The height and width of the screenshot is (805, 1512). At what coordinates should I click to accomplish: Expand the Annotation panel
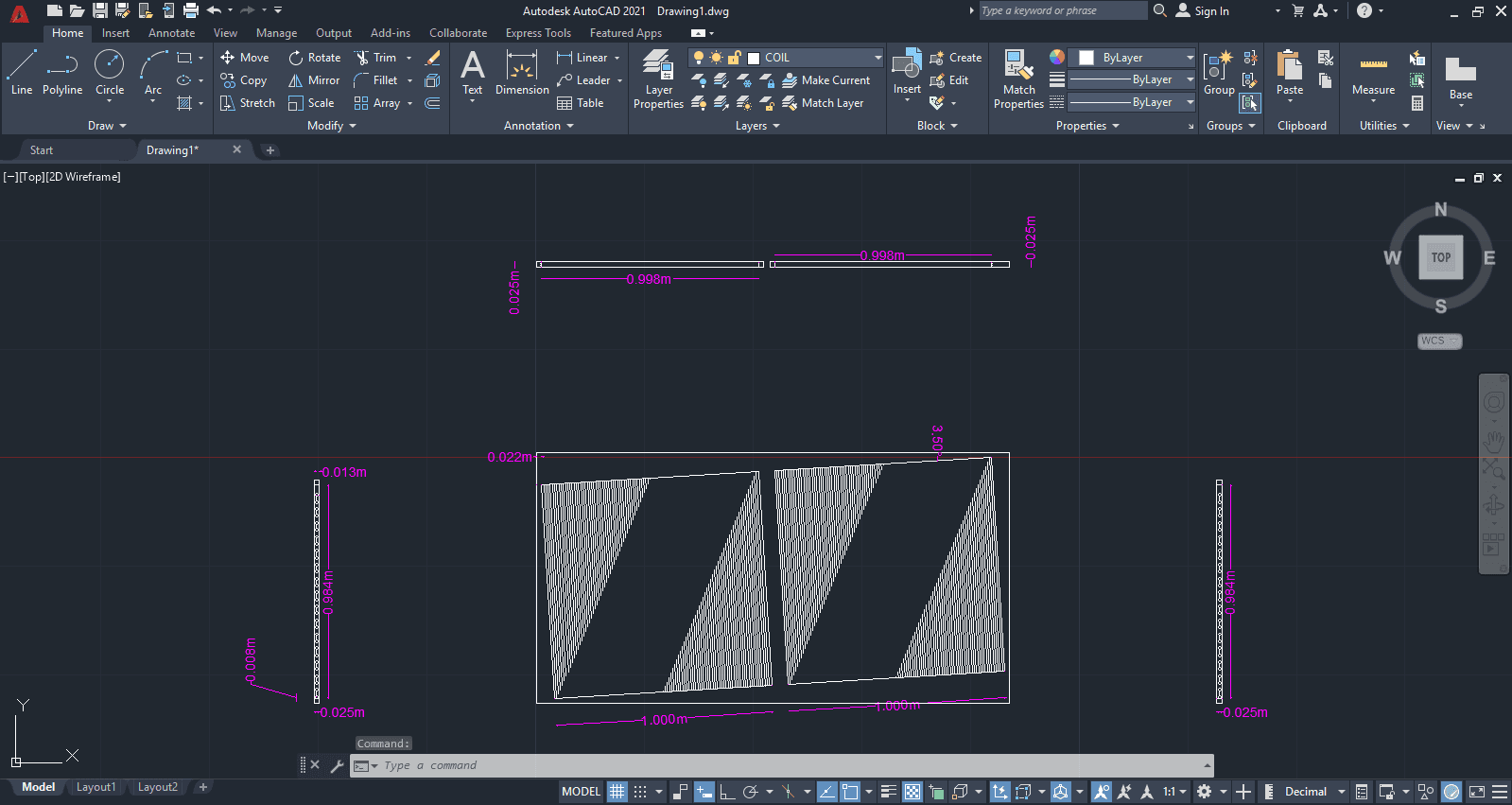coord(539,126)
